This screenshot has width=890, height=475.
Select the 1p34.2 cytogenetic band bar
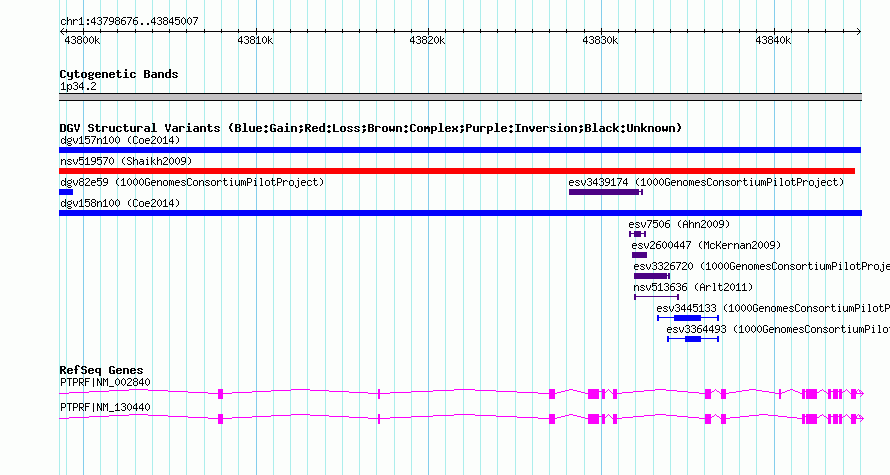click(x=460, y=97)
